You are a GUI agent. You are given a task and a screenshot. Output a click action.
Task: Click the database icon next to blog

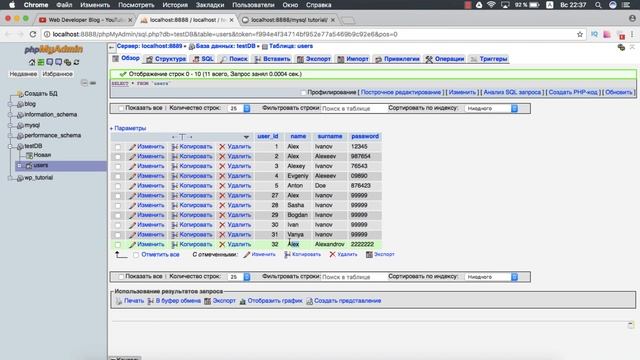click(20, 104)
